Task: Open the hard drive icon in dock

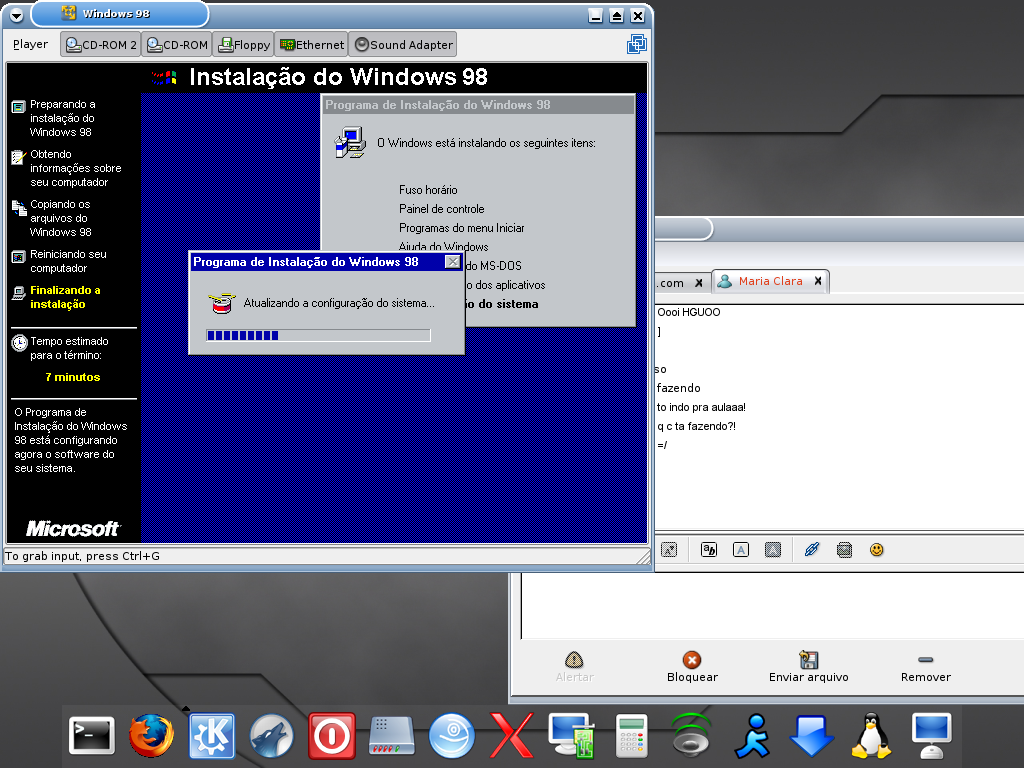Action: coord(391,735)
